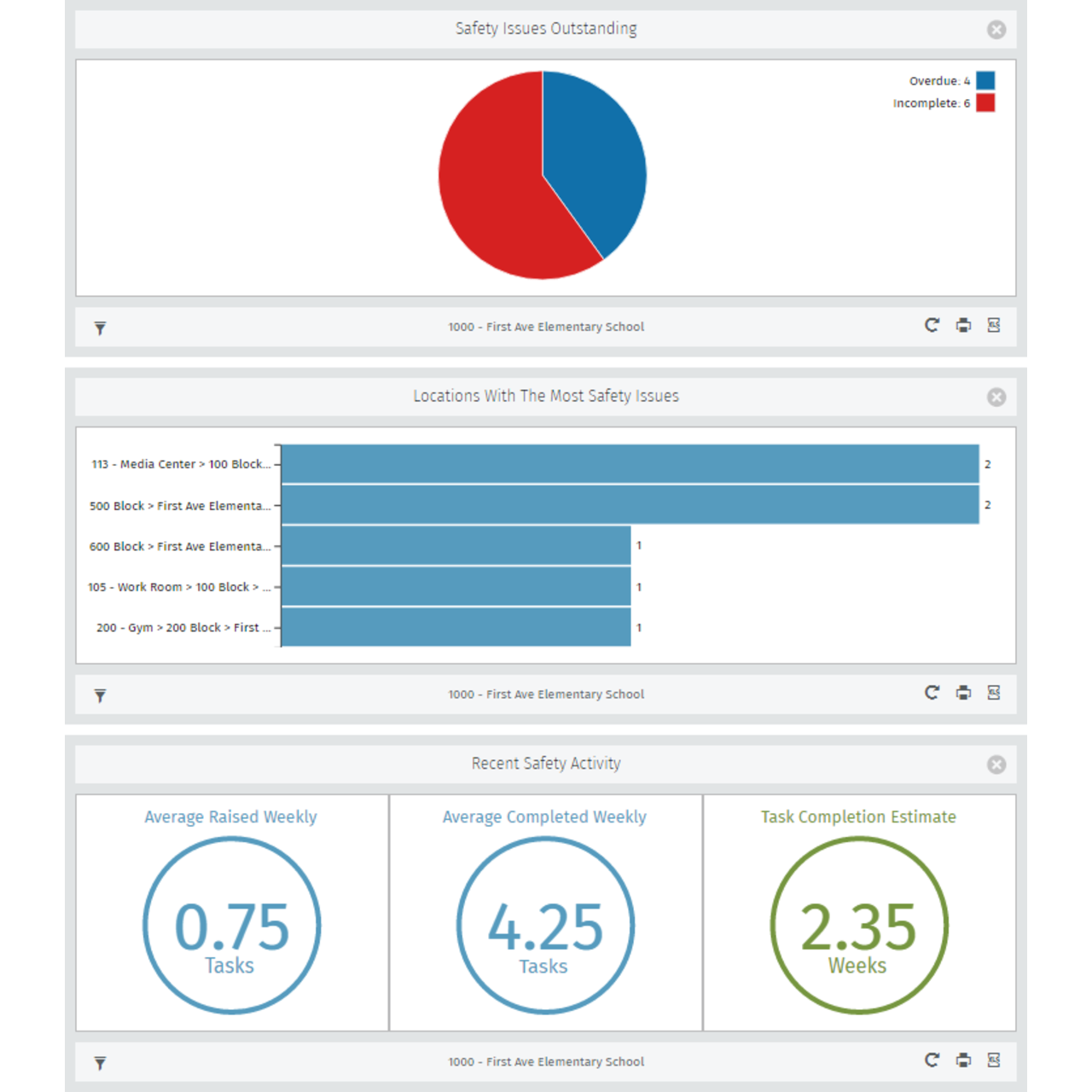
Task: Open filter for Safety Issues Outstanding widget
Action: (x=100, y=328)
